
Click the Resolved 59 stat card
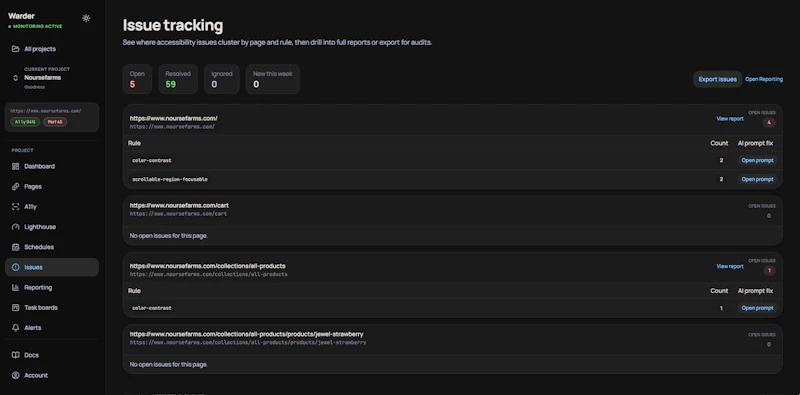tap(178, 79)
